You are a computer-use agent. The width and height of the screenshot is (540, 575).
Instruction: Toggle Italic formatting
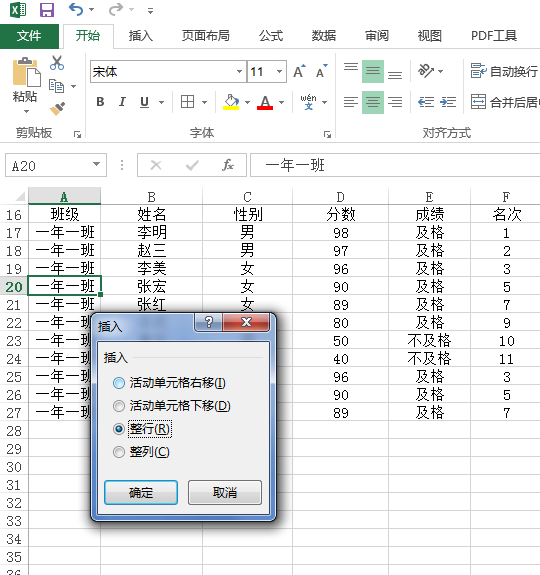click(122, 102)
